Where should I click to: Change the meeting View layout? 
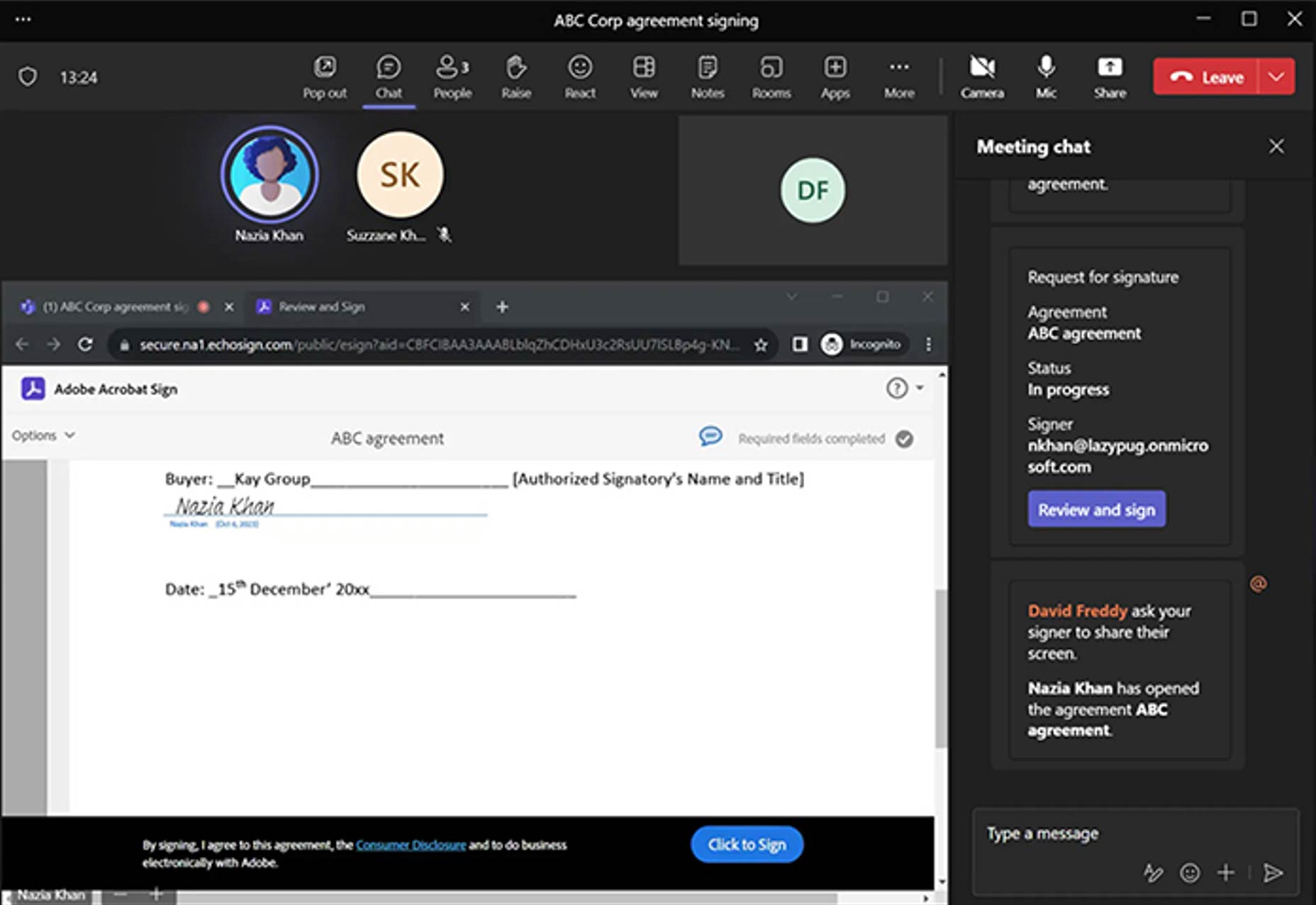[644, 77]
